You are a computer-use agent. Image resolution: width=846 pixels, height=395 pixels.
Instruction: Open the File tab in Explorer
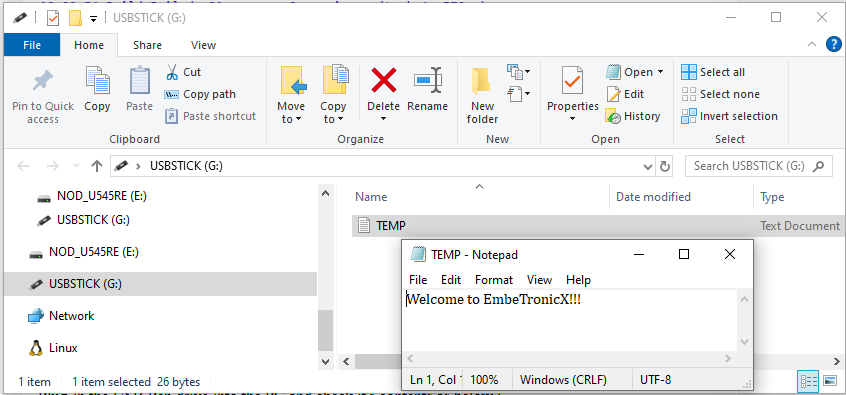pos(32,45)
